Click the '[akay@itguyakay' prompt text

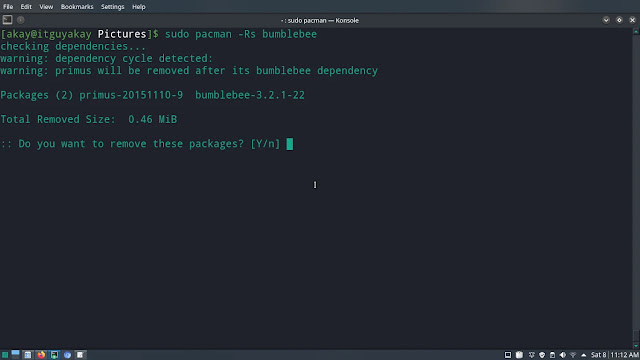[46, 34]
